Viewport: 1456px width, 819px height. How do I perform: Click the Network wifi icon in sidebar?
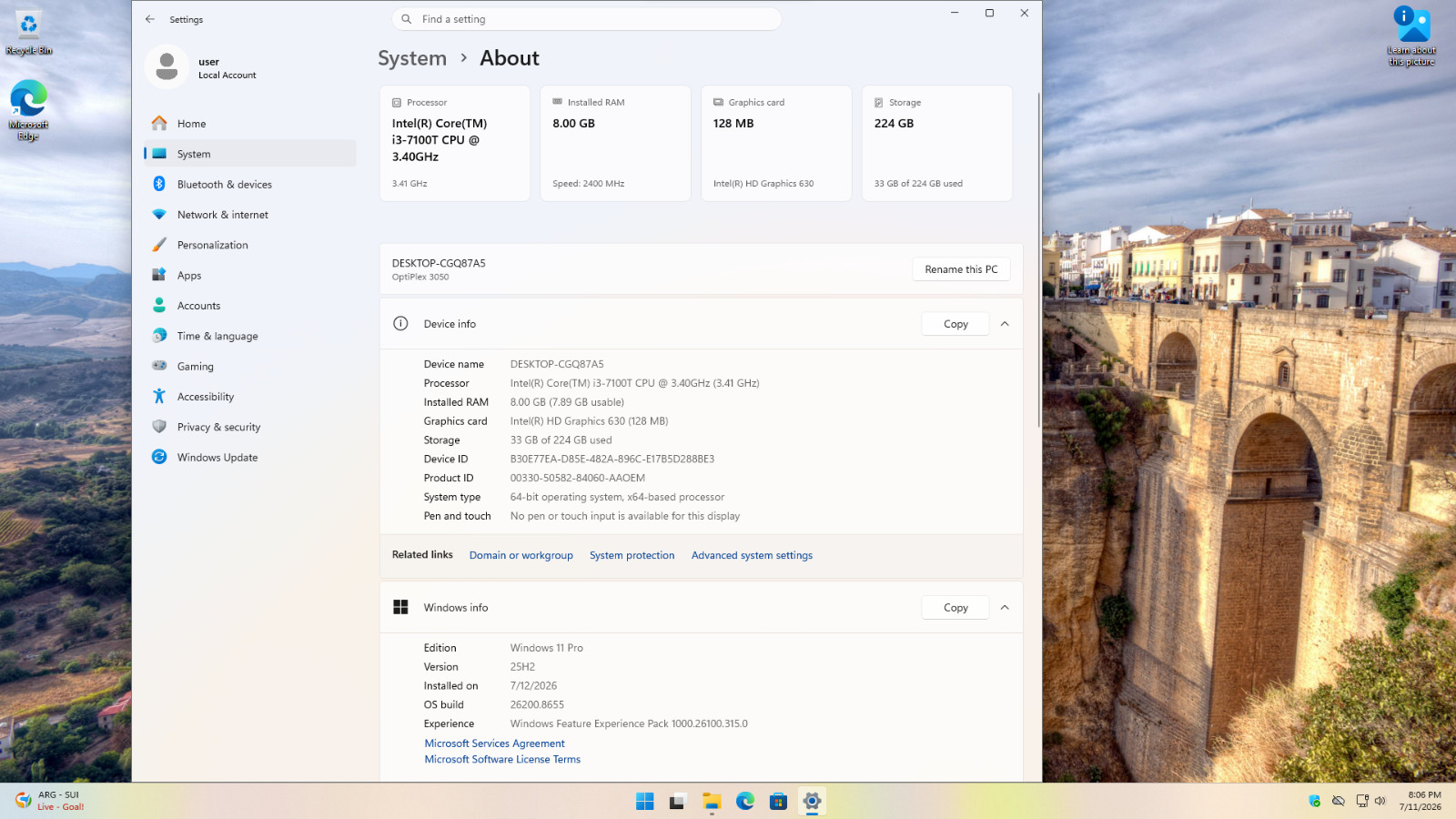(159, 215)
